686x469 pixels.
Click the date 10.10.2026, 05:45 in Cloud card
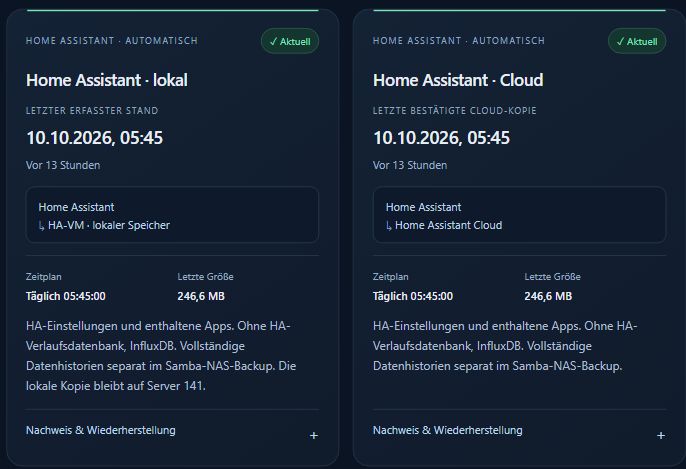tap(441, 138)
